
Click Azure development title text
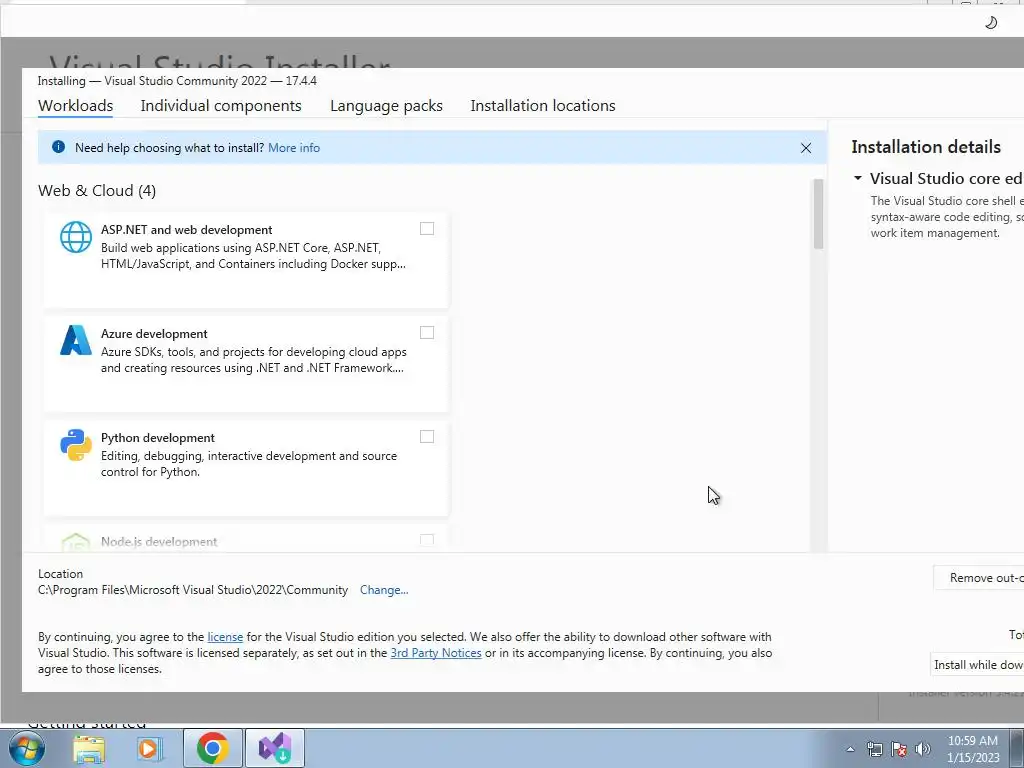pos(154,334)
